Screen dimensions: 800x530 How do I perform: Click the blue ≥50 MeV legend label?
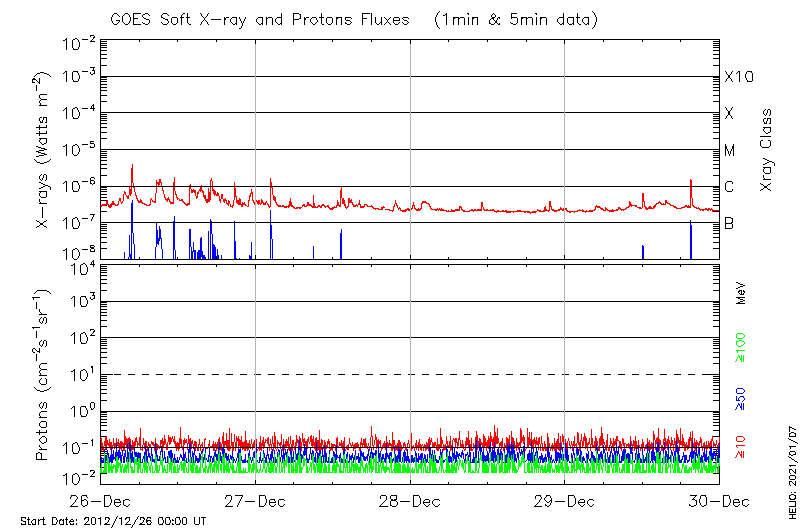point(741,397)
